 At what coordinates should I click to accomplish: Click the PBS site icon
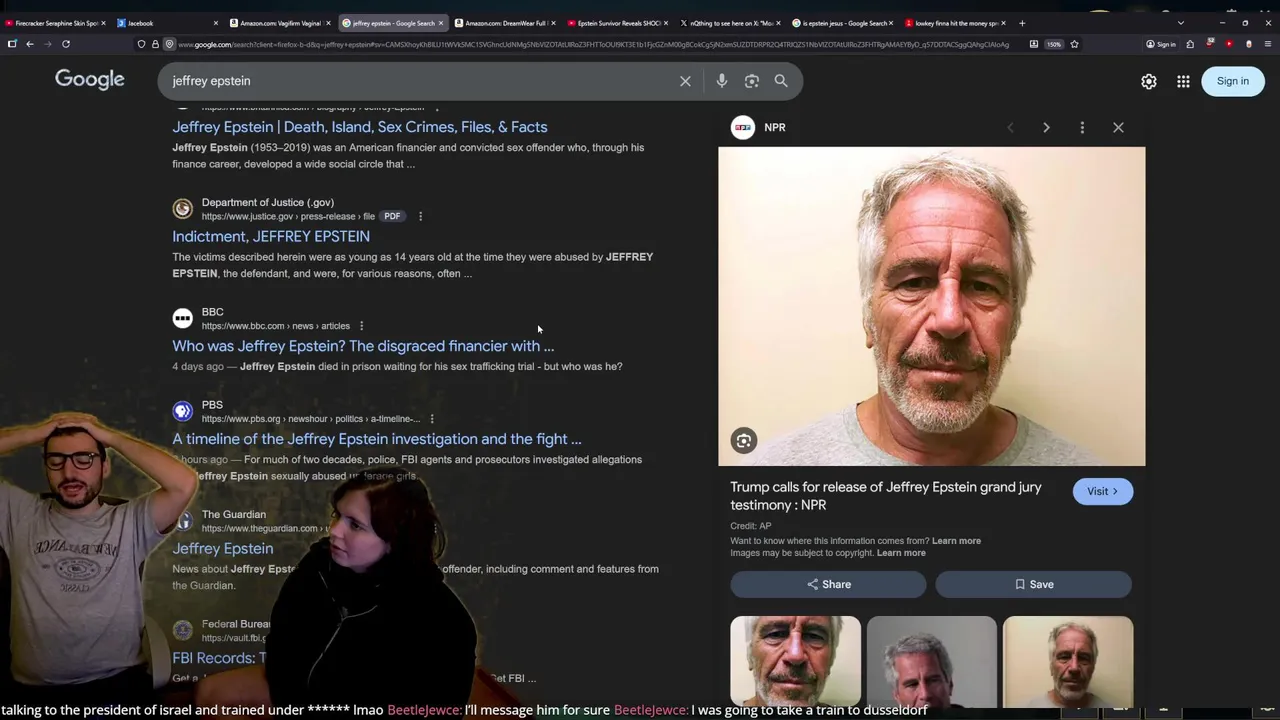[x=182, y=411]
